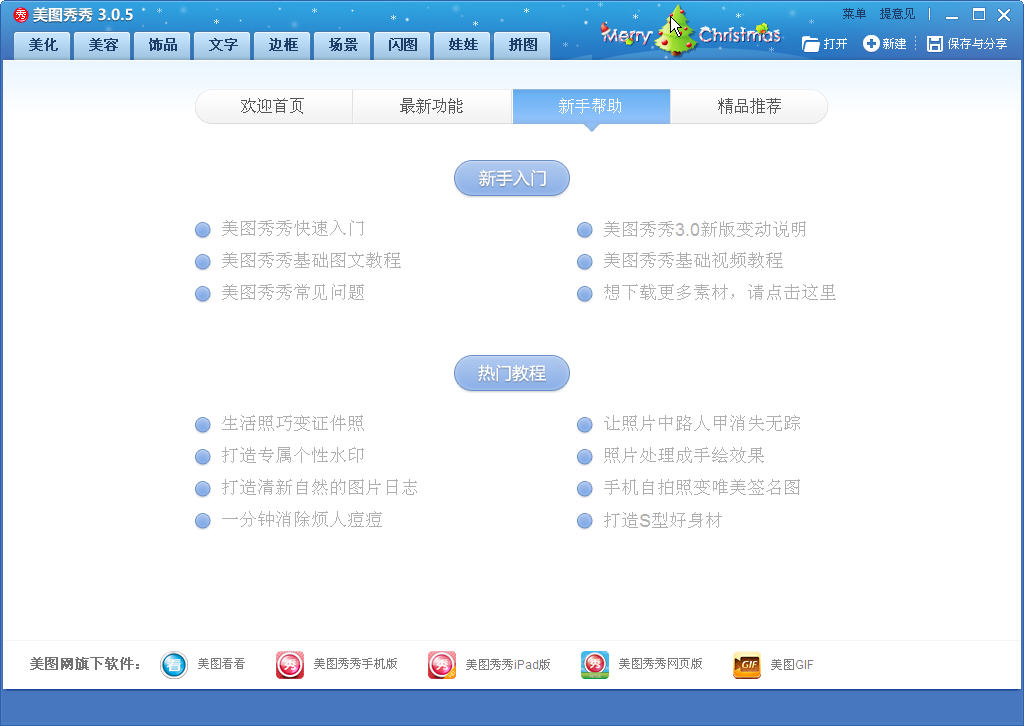Click the 保存与分享 button text
Screen dimensions: 1024x726
(977, 44)
